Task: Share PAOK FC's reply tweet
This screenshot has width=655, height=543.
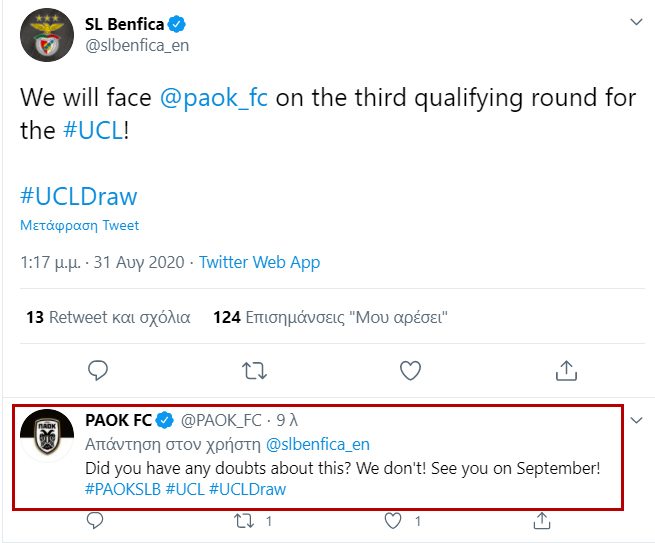Action: coord(541,520)
